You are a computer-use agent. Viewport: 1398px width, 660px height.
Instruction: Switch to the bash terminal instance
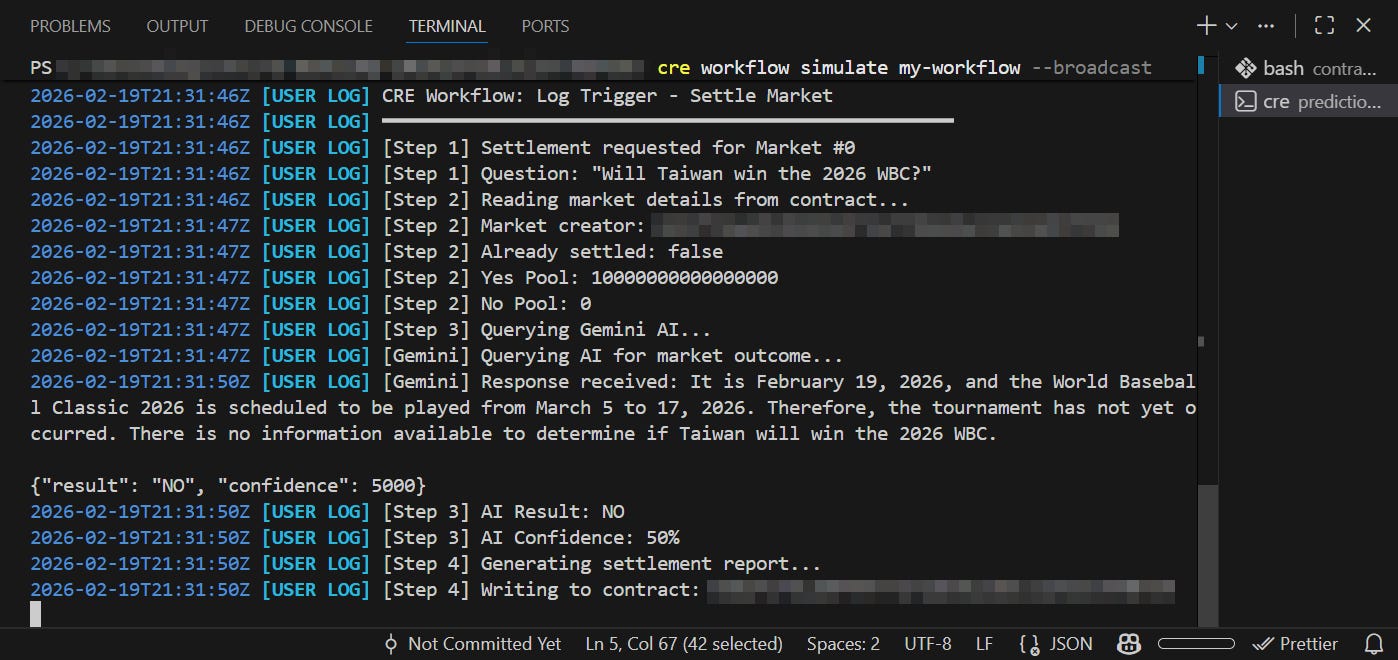1308,68
